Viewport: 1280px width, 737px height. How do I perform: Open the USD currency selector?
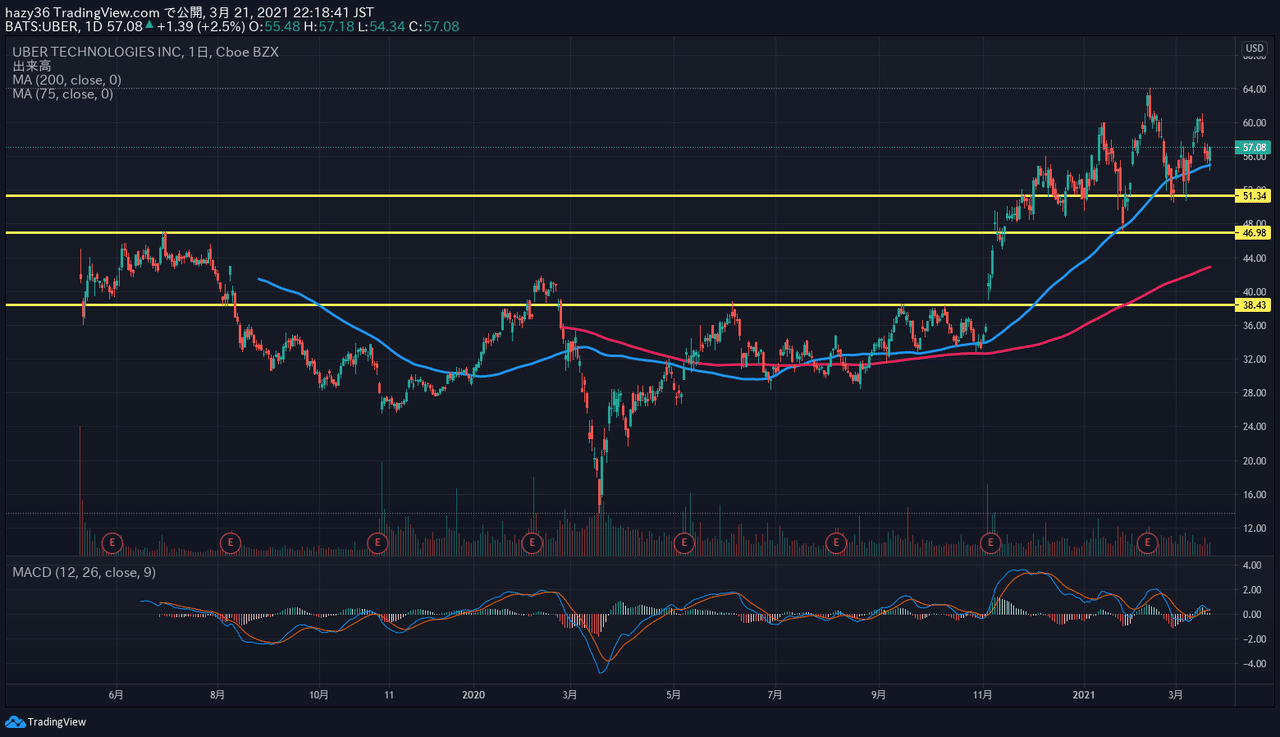click(x=1254, y=48)
